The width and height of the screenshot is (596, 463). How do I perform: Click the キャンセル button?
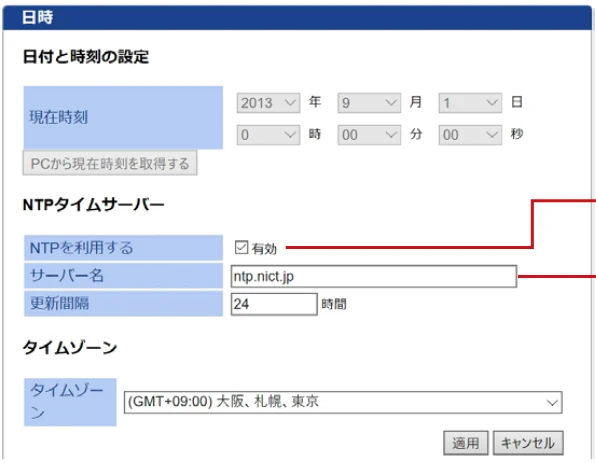pyautogui.click(x=528, y=443)
